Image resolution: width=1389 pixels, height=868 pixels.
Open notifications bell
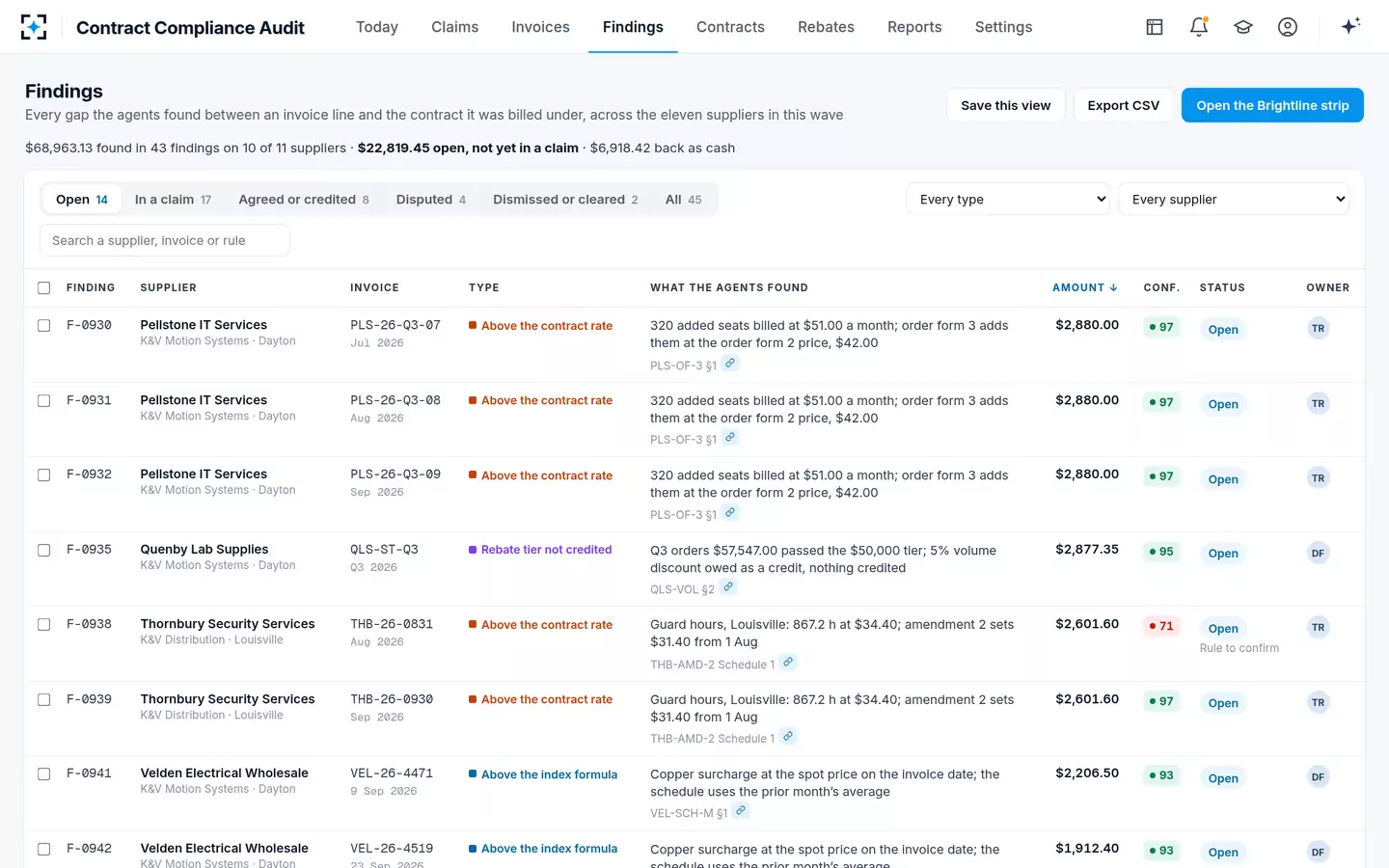[1199, 27]
